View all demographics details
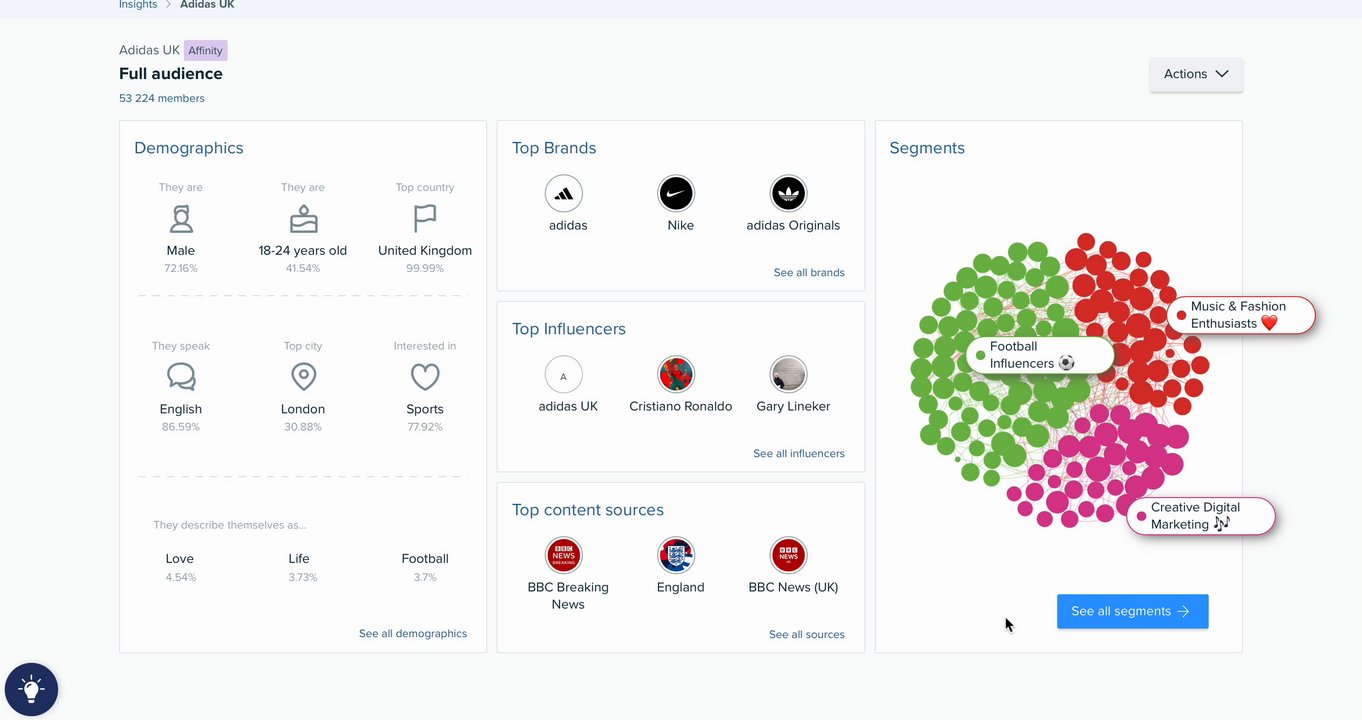1362x720 pixels. point(413,633)
